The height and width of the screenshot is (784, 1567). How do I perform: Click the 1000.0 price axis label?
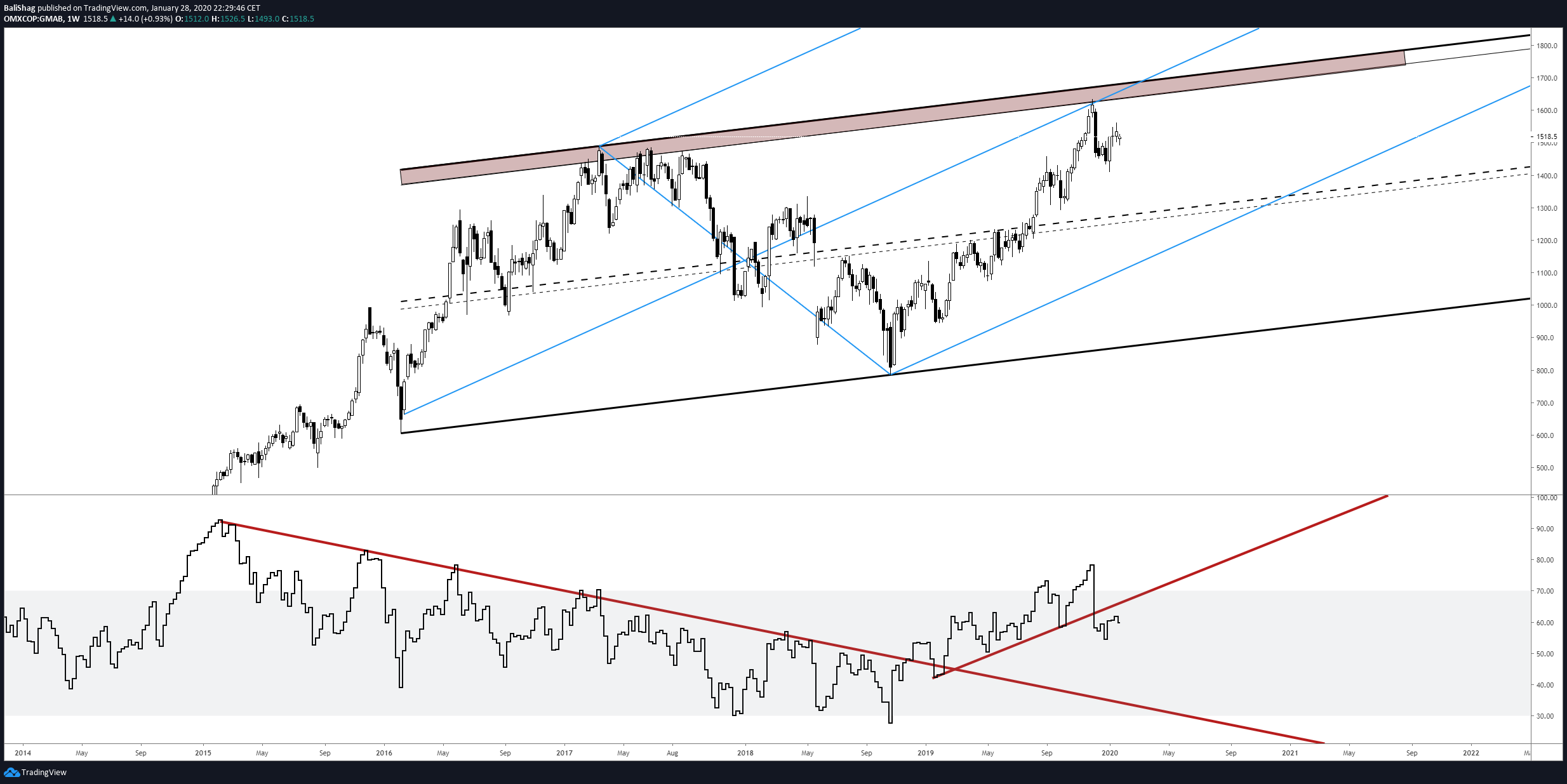(x=1545, y=305)
